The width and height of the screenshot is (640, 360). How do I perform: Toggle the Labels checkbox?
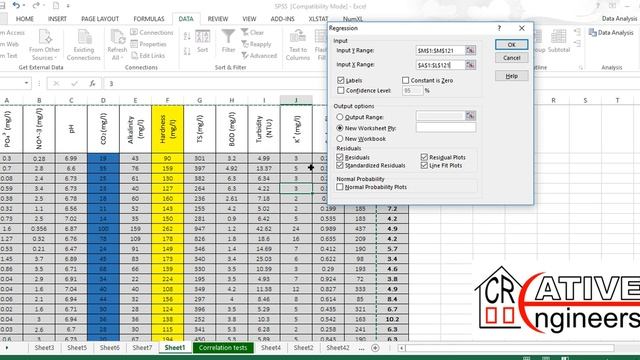click(341, 80)
